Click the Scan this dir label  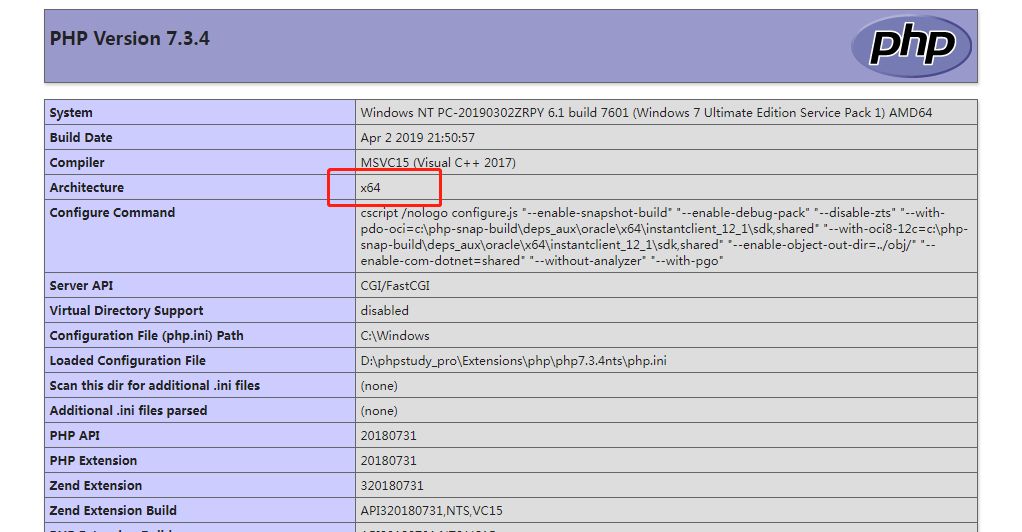coord(154,386)
